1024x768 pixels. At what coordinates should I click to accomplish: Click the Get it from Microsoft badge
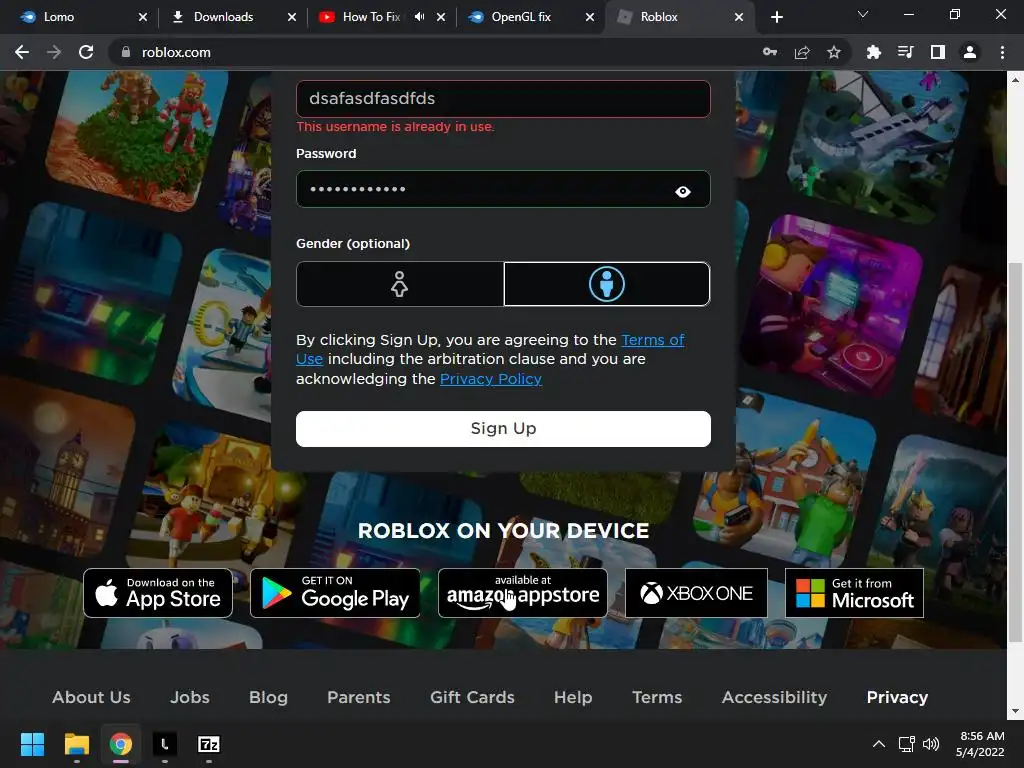[854, 593]
